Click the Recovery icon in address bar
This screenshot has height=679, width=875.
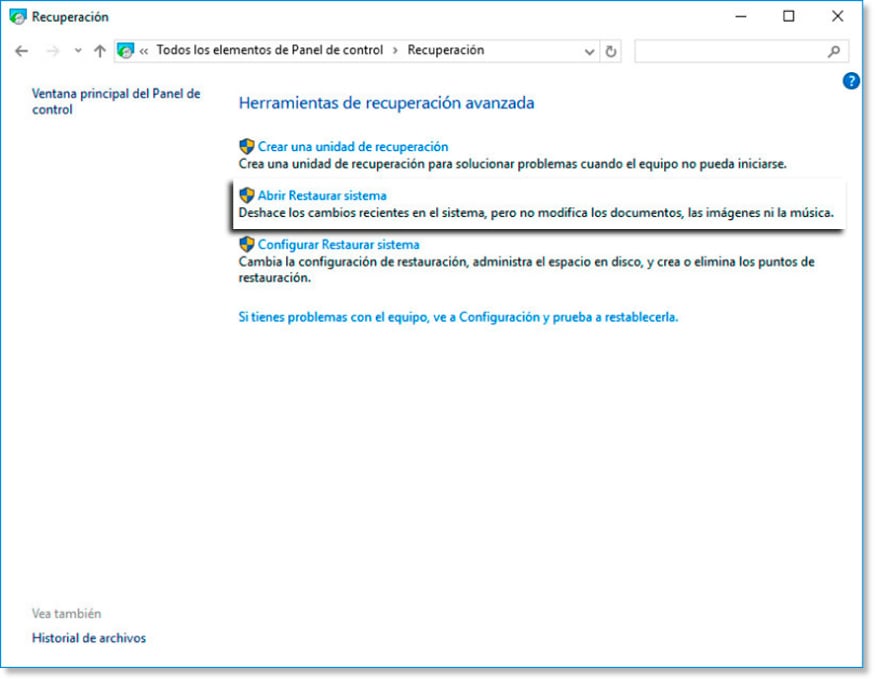126,51
